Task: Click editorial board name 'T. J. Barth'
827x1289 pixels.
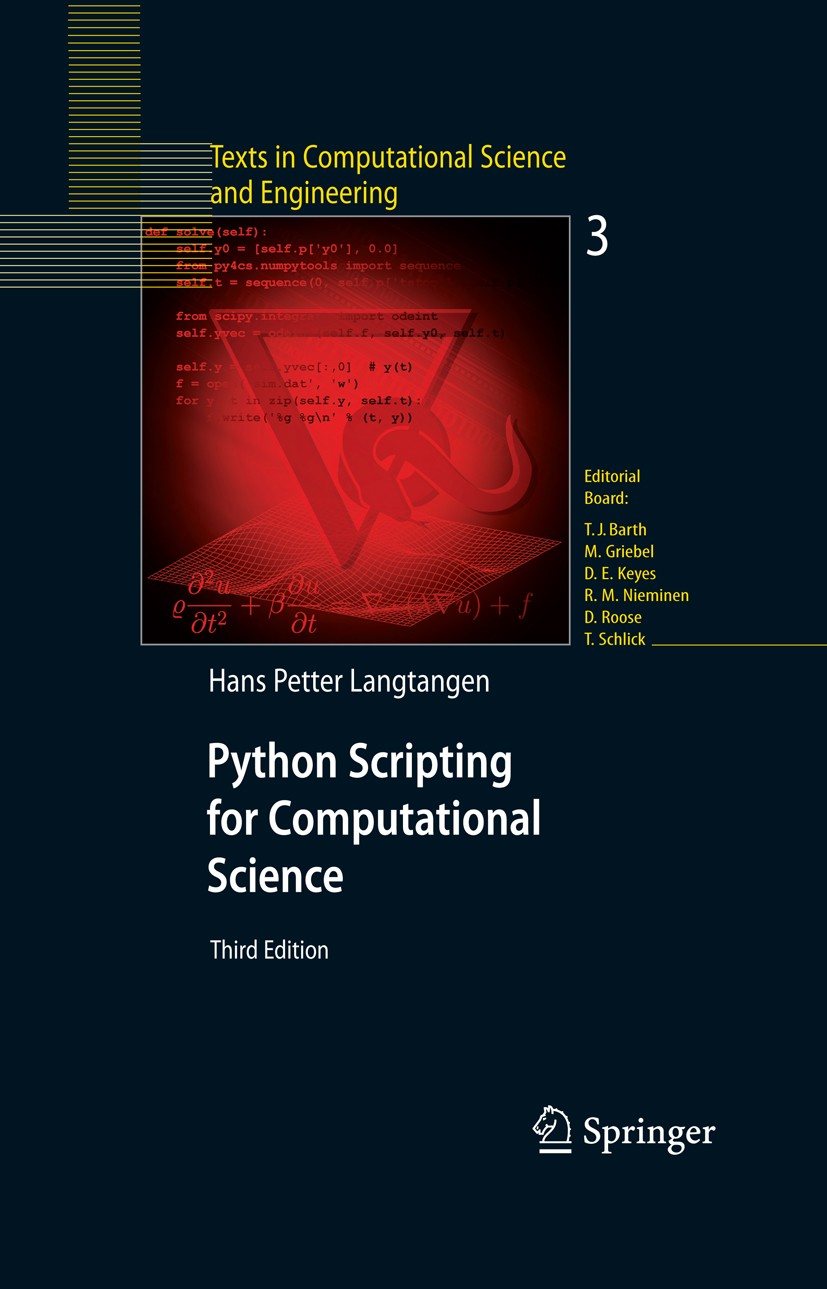Action: coord(615,530)
